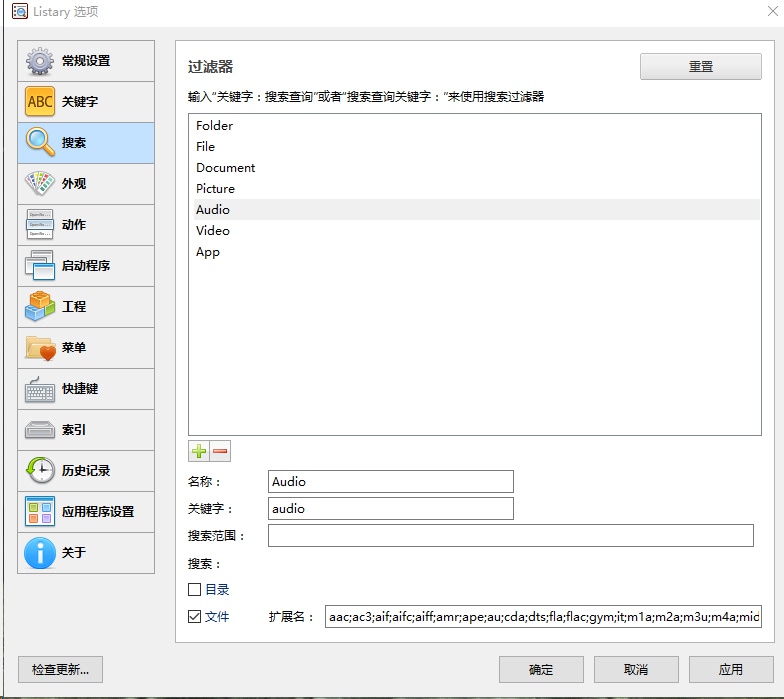Enable the 目录 checkbox
This screenshot has height=699, width=784.
click(194, 590)
